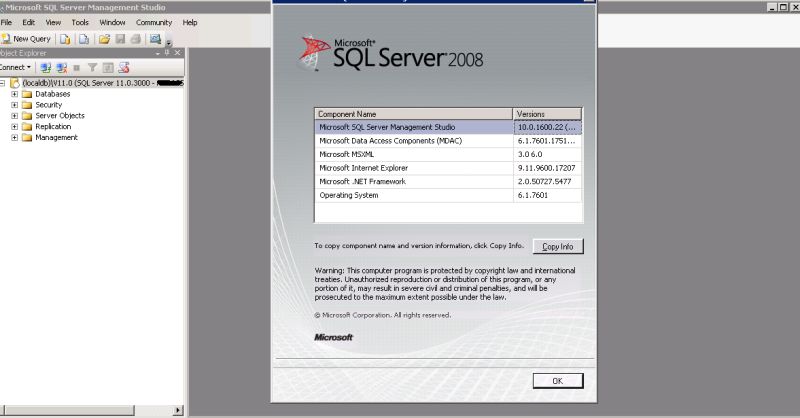Select the Server Objects tree item

(x=60, y=115)
